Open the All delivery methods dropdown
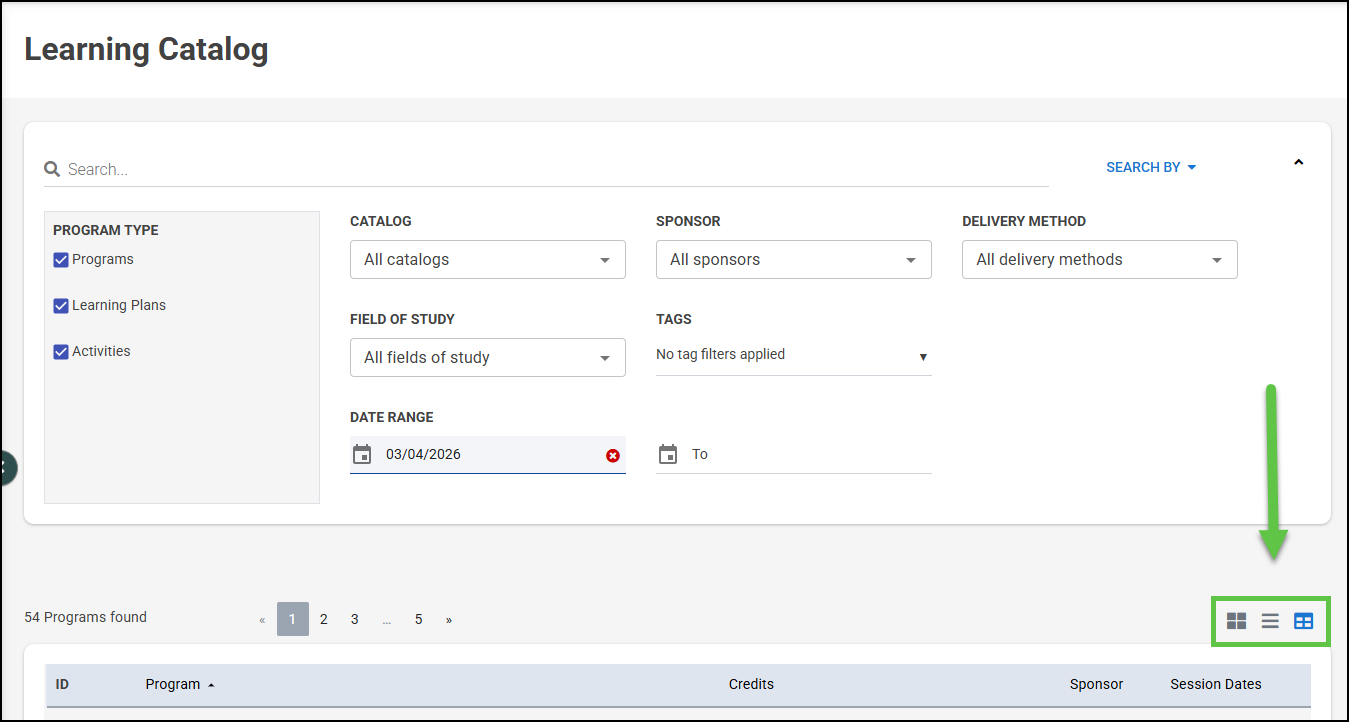 pyautogui.click(x=1099, y=260)
